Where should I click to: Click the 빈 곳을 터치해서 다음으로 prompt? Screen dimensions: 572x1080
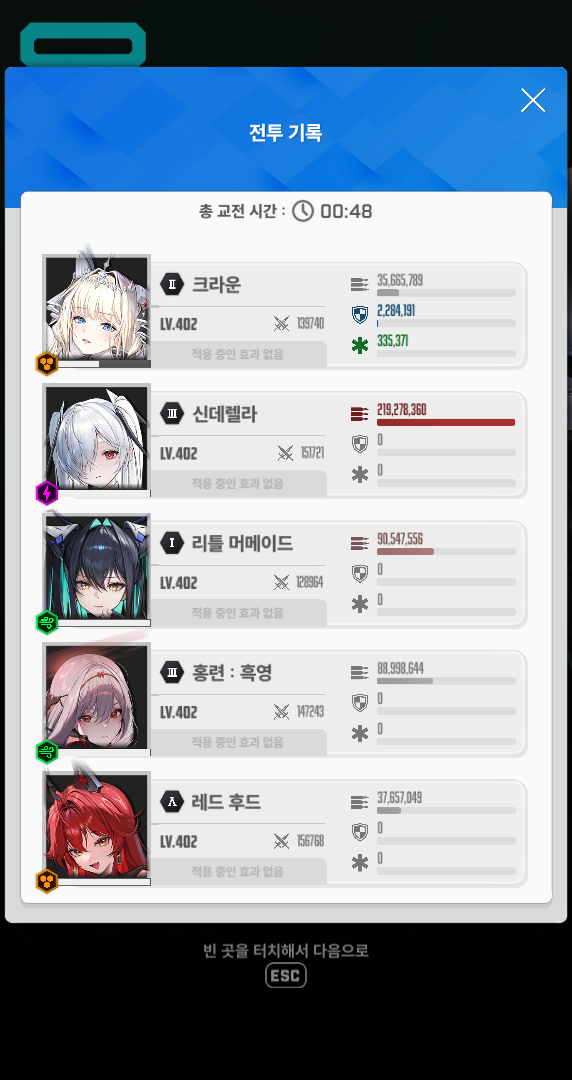286,951
